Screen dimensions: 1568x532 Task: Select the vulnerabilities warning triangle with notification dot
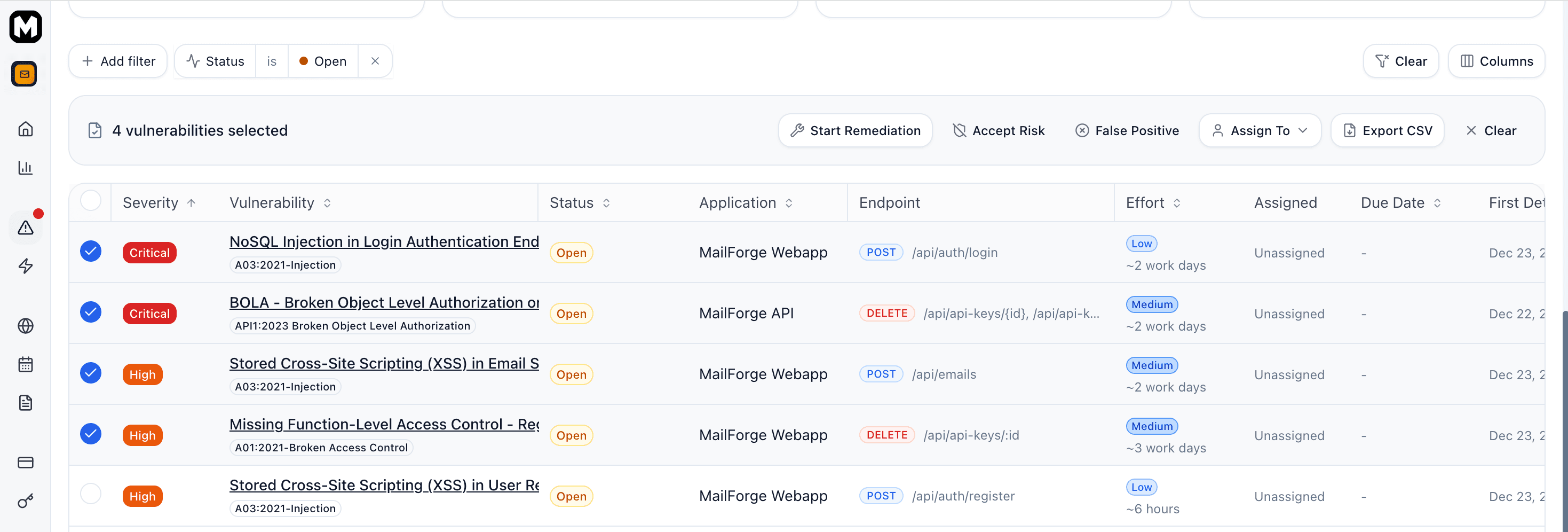point(25,226)
